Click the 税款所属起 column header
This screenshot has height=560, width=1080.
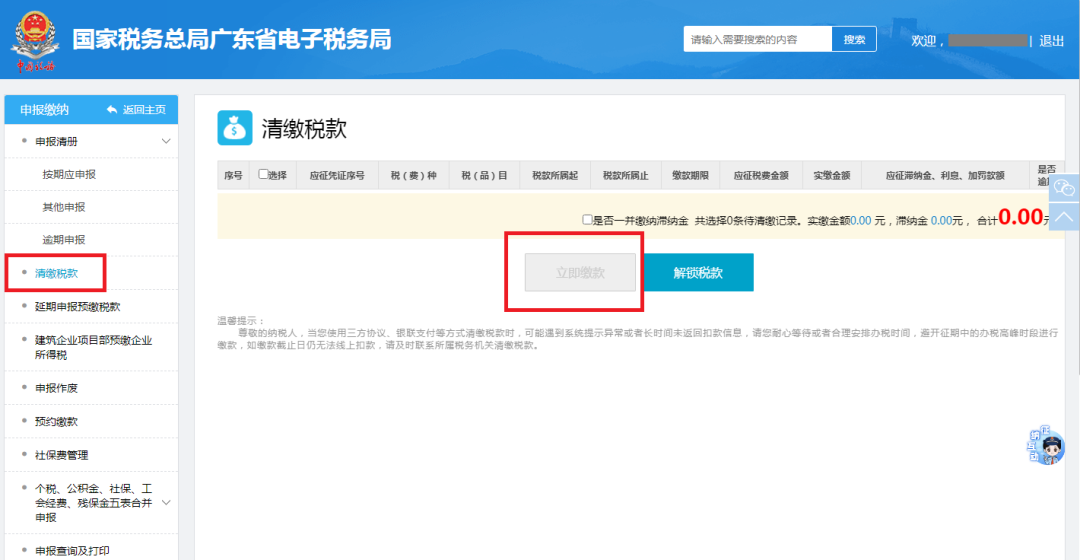(554, 175)
